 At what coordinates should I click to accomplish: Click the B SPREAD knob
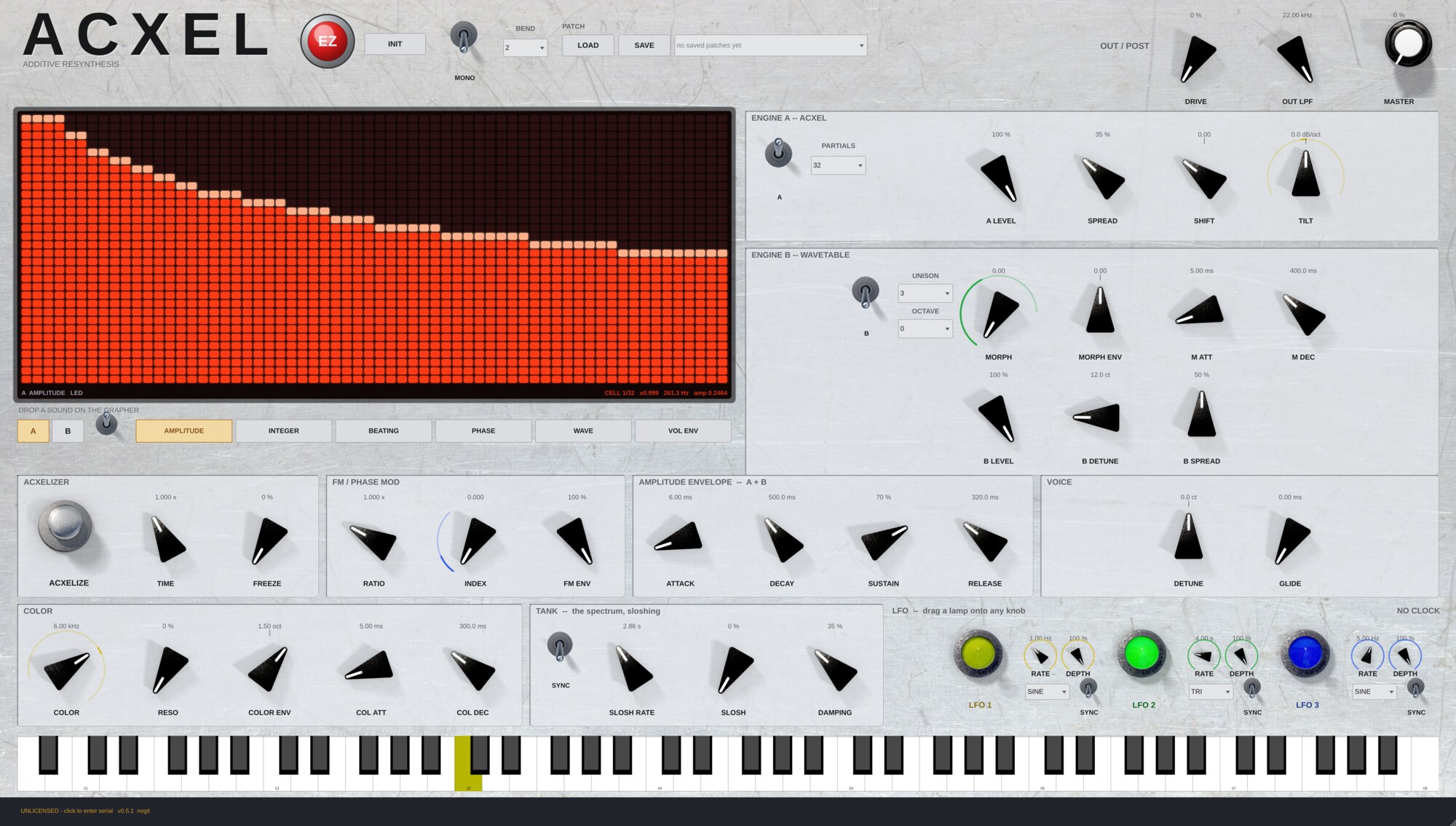(x=1202, y=415)
